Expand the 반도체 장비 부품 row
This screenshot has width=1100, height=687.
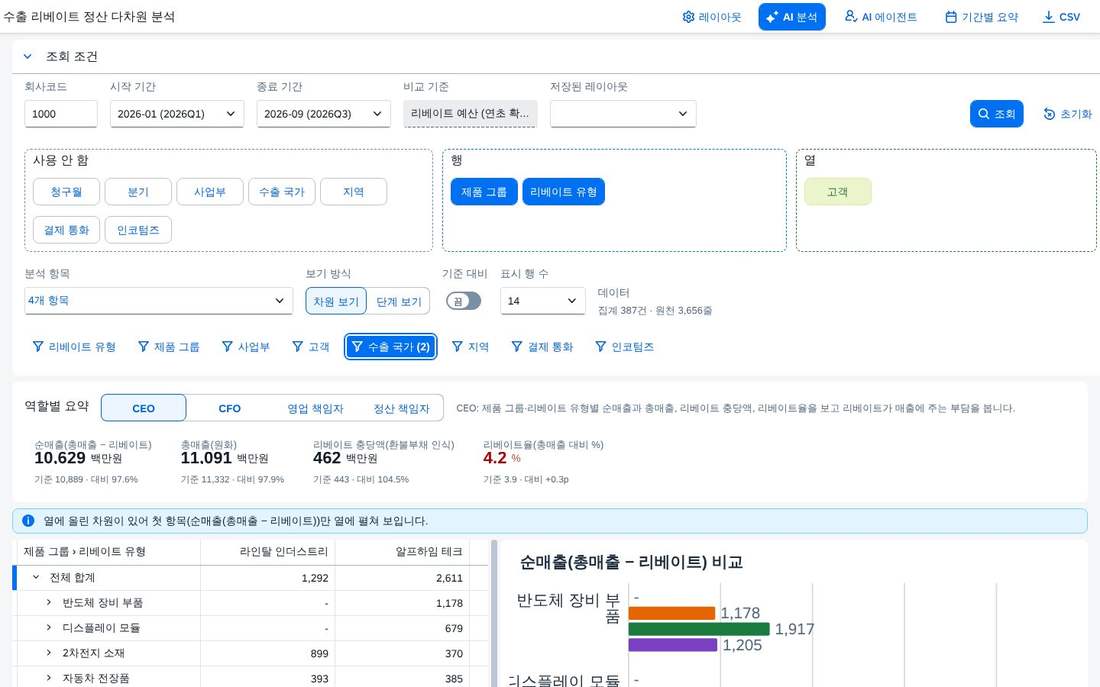tap(48, 603)
